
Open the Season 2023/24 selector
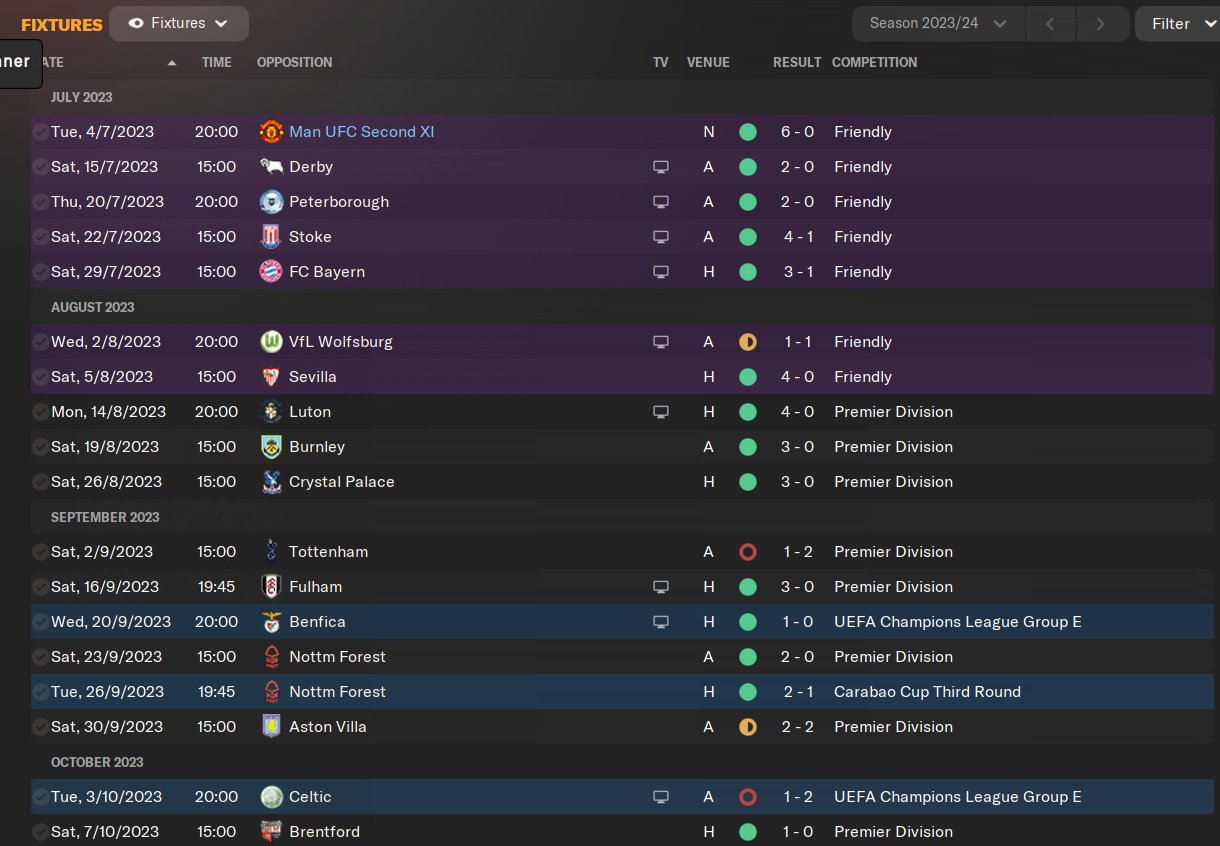tap(938, 23)
